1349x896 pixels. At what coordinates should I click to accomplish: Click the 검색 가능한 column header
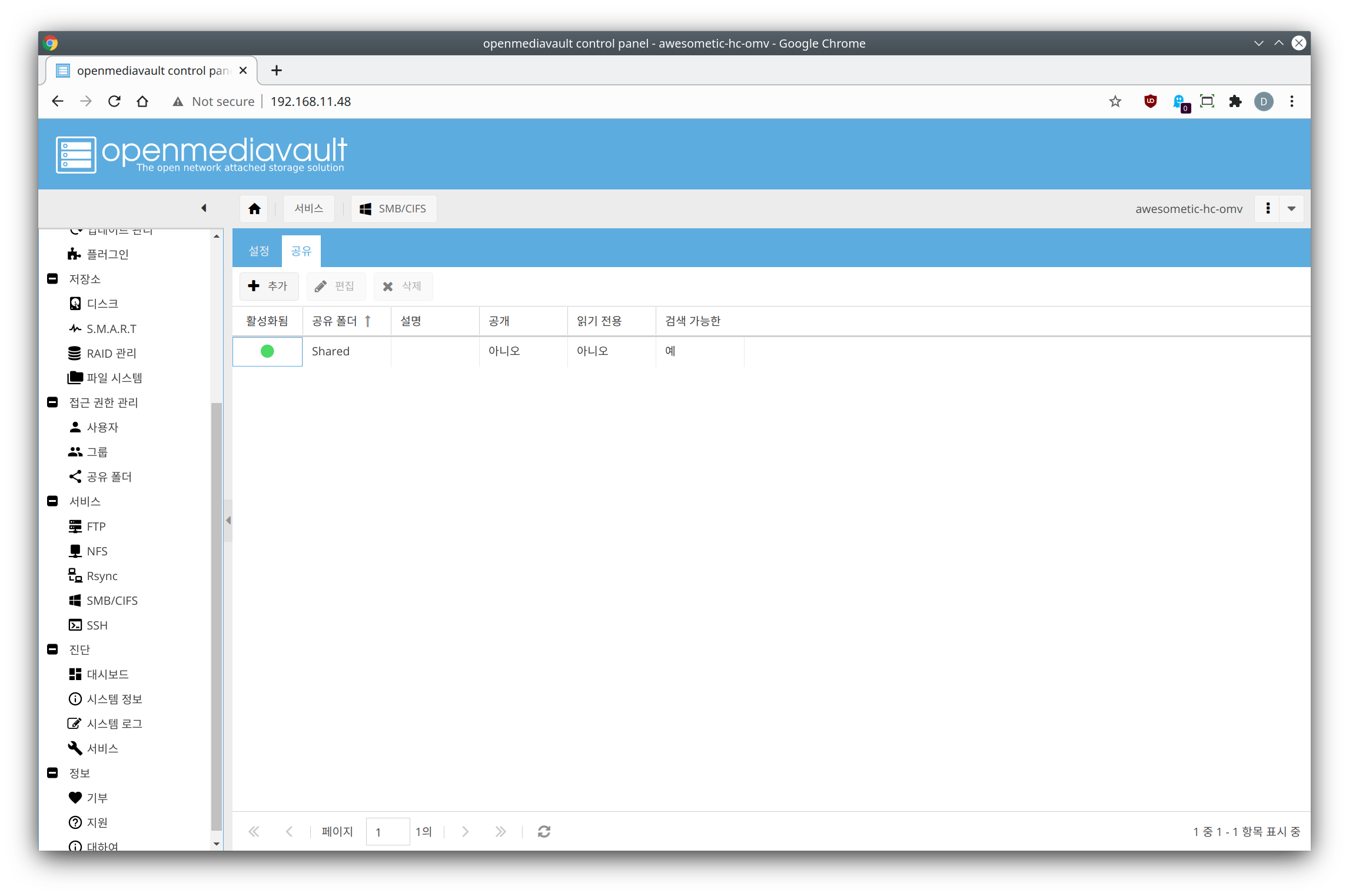(700, 321)
